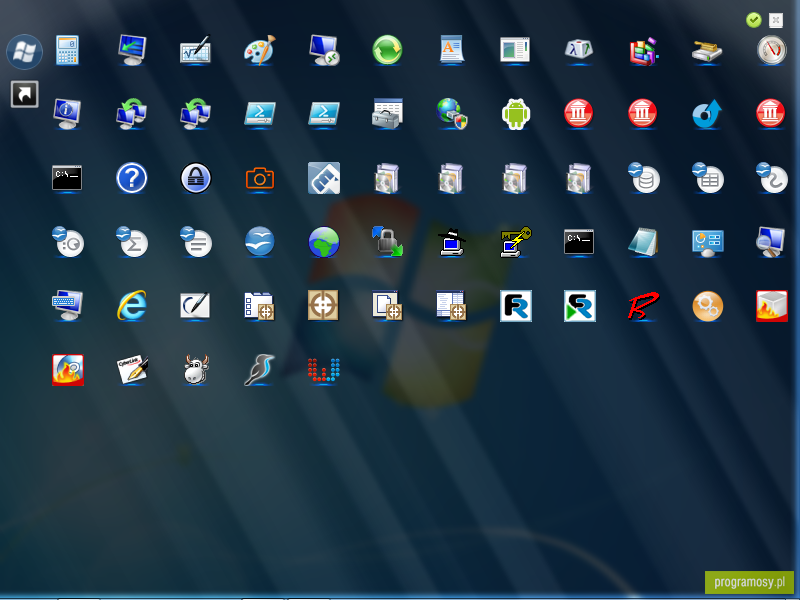Open the orange camera icon

(260, 178)
